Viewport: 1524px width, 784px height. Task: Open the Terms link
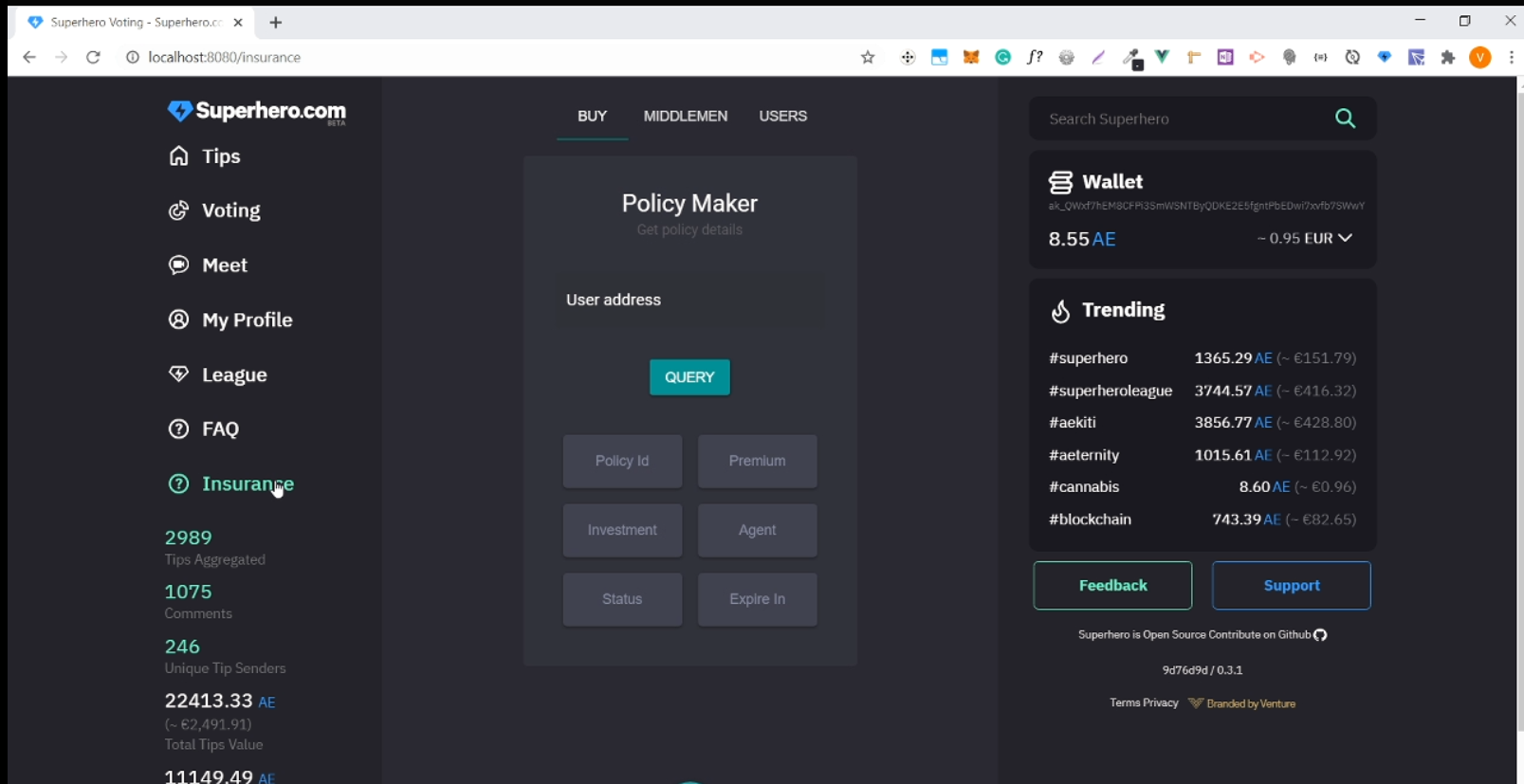click(1124, 703)
